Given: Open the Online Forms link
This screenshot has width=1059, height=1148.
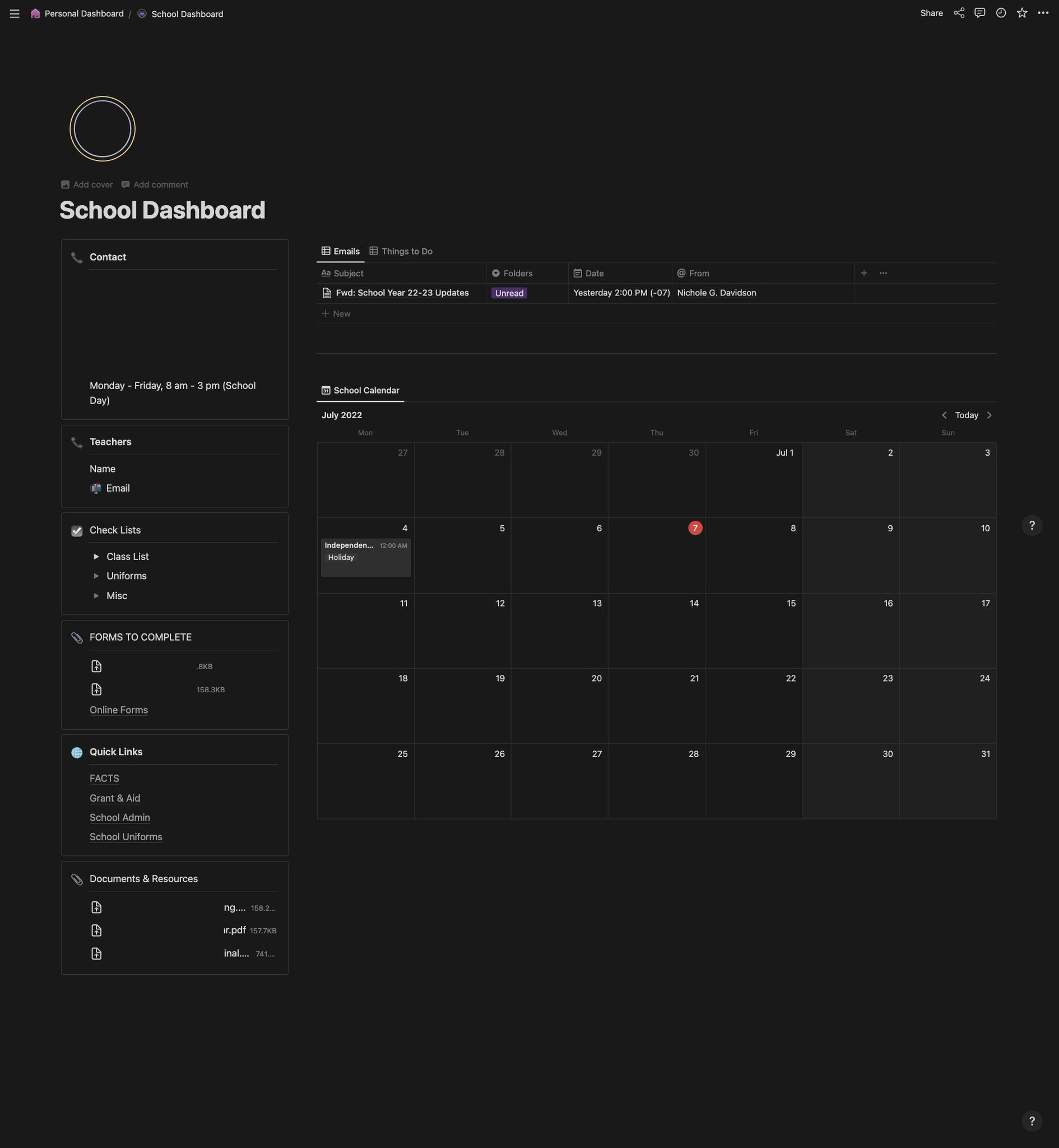Looking at the screenshot, I should coord(119,710).
